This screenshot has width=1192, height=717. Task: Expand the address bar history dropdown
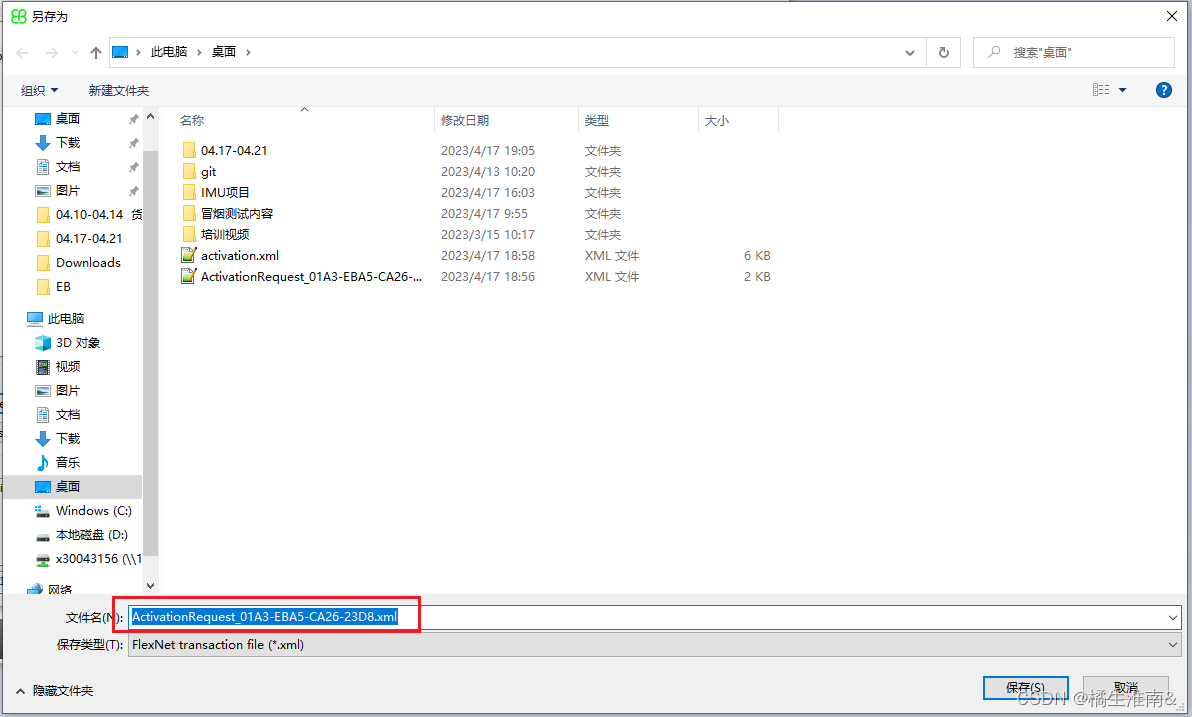pos(909,52)
